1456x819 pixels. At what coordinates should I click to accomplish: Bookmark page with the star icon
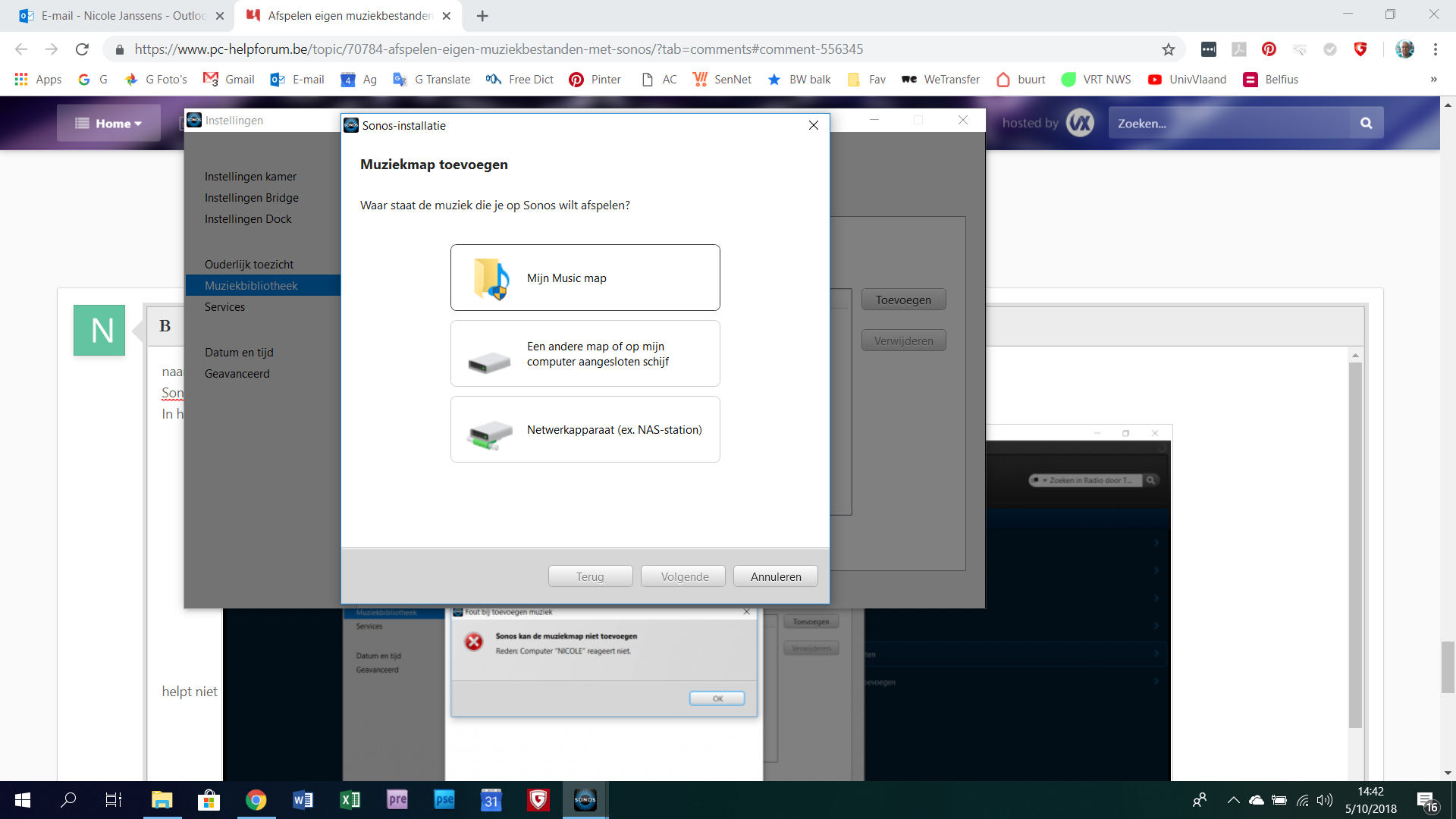(x=1168, y=49)
